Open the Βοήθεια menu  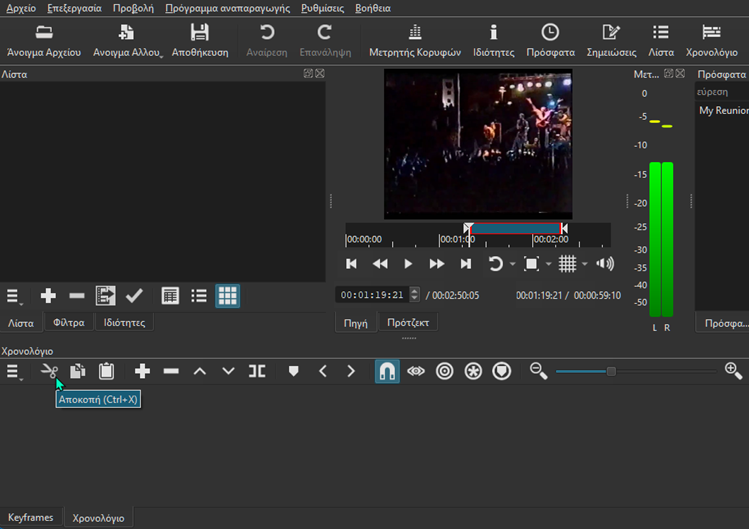[x=373, y=8]
